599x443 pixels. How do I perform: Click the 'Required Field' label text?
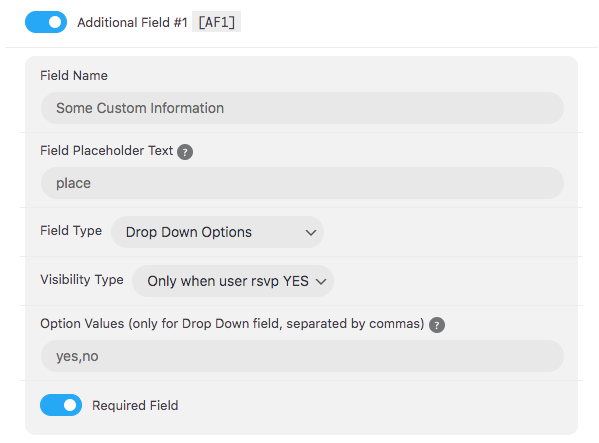pos(135,405)
